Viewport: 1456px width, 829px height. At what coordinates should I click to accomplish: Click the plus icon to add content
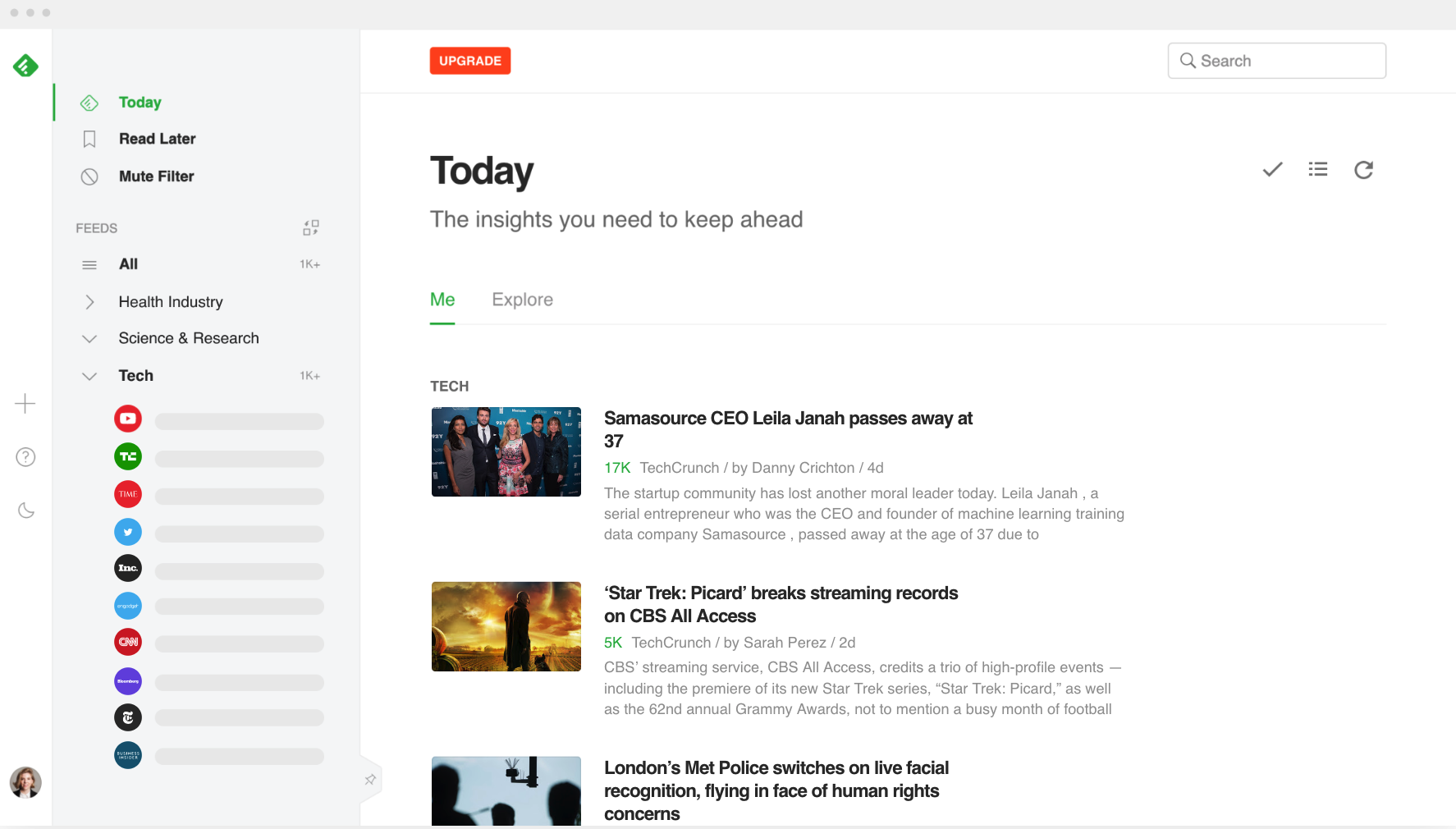click(x=25, y=404)
